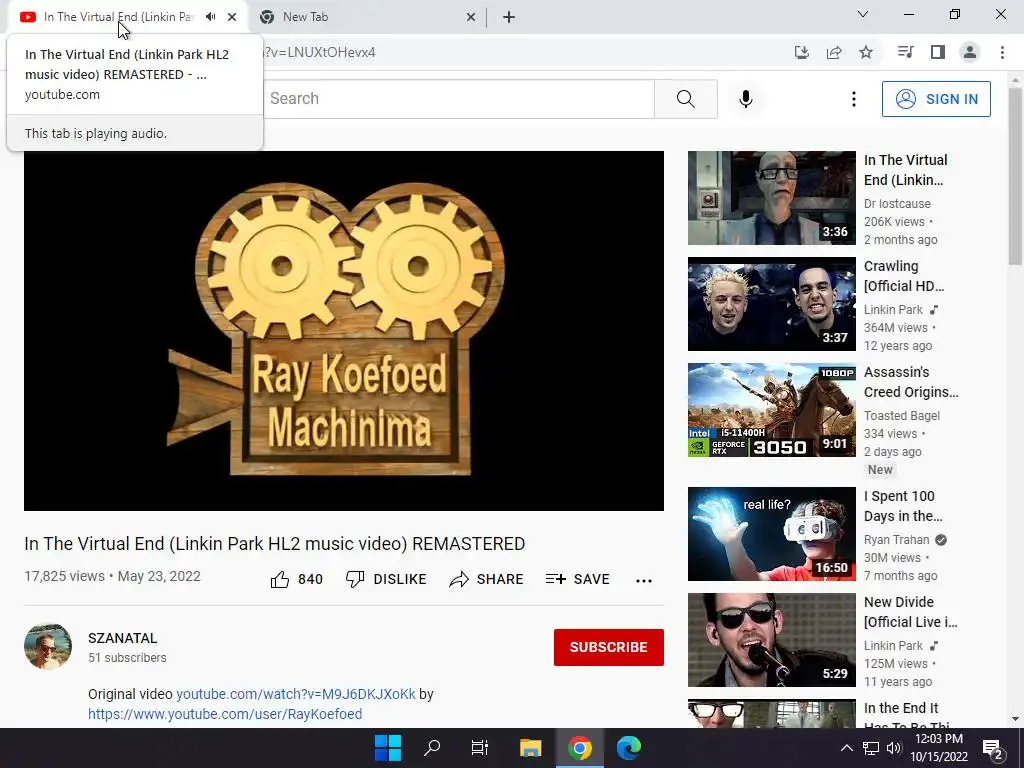The image size is (1024, 768).
Task: Save the video to a playlist via SAVE
Action: (x=577, y=579)
